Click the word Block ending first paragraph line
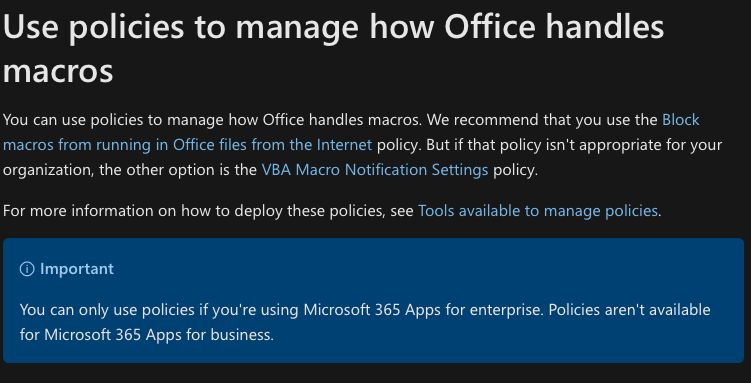The image size is (751, 383). click(681, 119)
